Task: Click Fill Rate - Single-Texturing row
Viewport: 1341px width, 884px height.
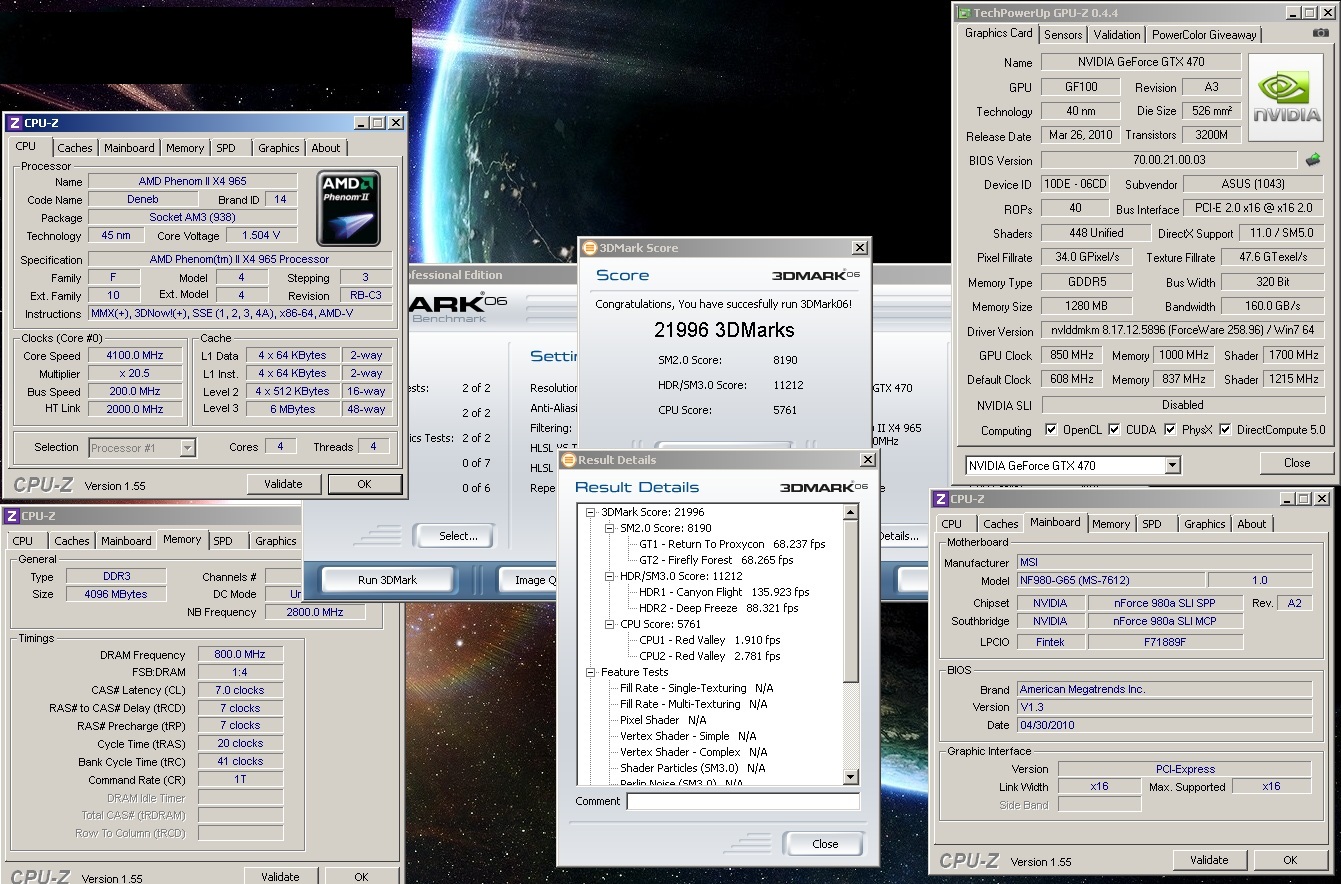Action: (696, 688)
